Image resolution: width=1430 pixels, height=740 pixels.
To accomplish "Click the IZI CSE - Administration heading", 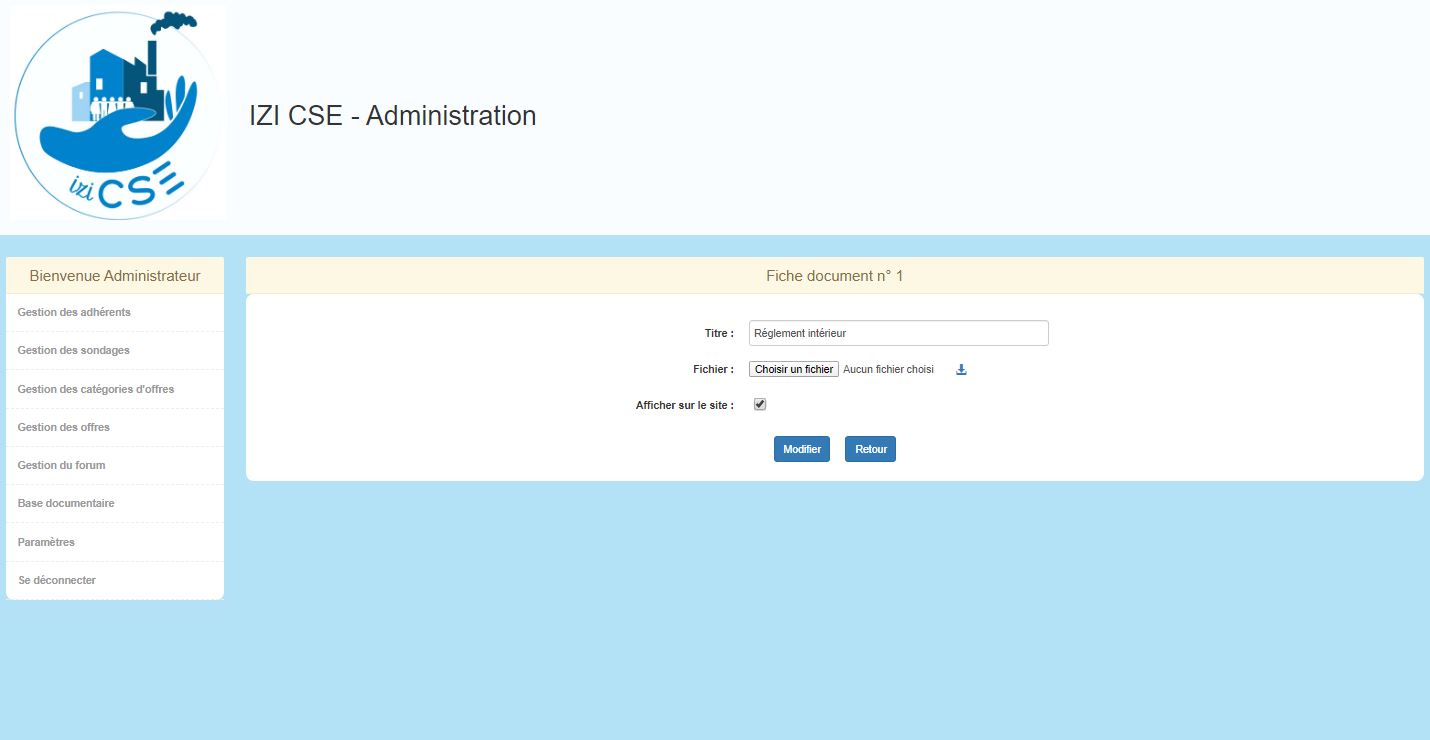I will tap(392, 116).
